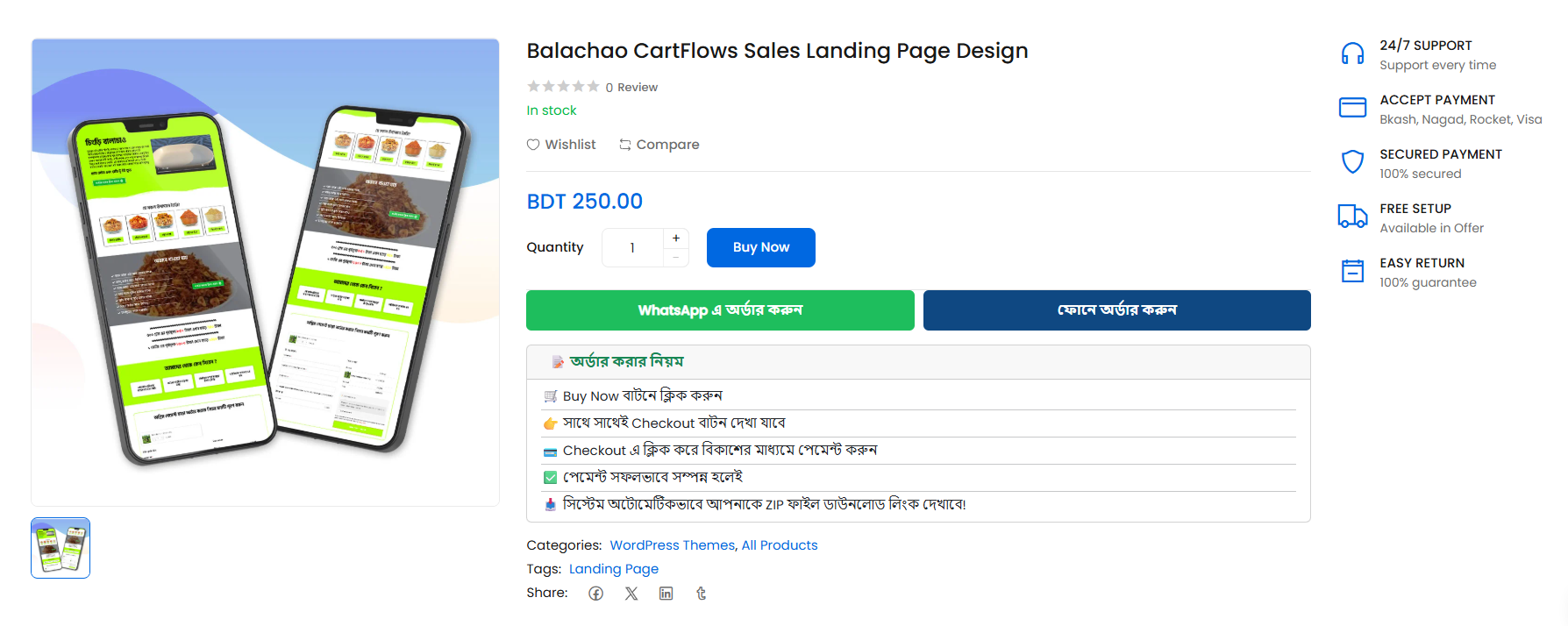Click the Easy Return calendar icon
This screenshot has height=626, width=1568.
[1352, 271]
